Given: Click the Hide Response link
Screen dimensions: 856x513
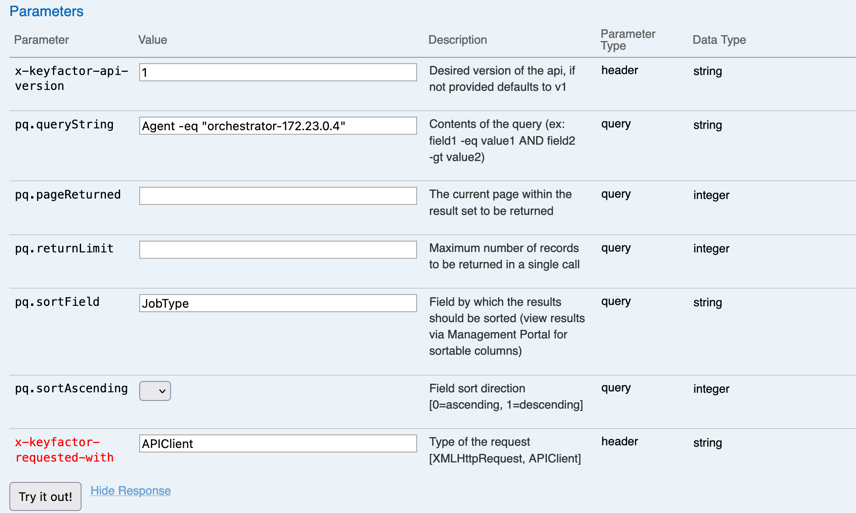Looking at the screenshot, I should [130, 491].
